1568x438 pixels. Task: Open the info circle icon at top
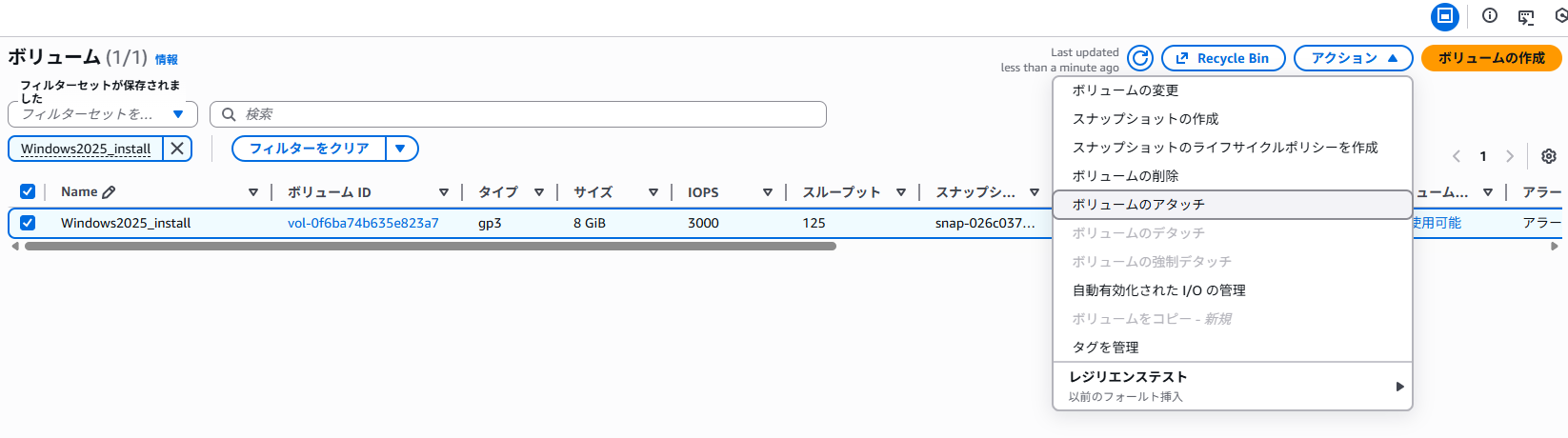(x=1490, y=15)
